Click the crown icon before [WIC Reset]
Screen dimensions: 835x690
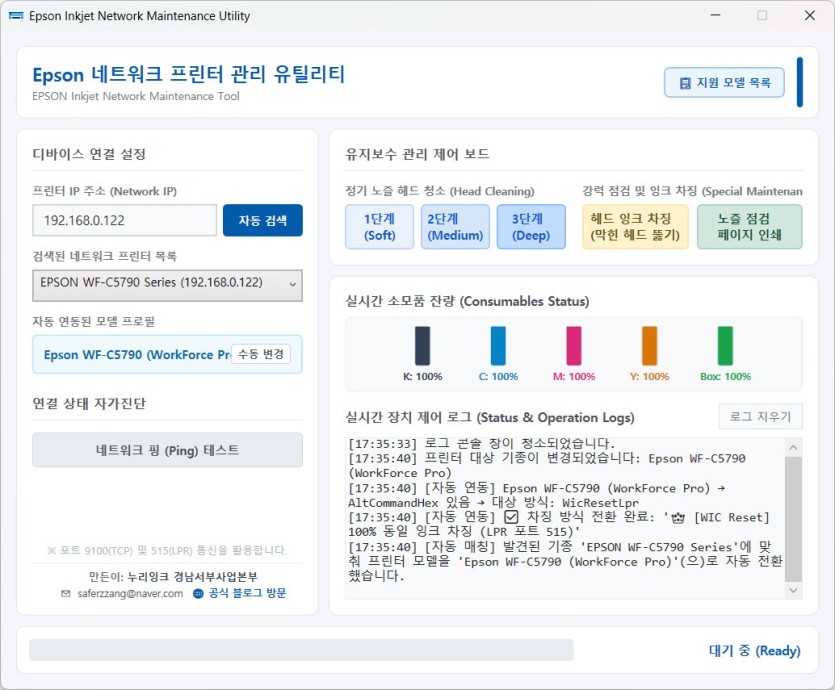(x=678, y=518)
